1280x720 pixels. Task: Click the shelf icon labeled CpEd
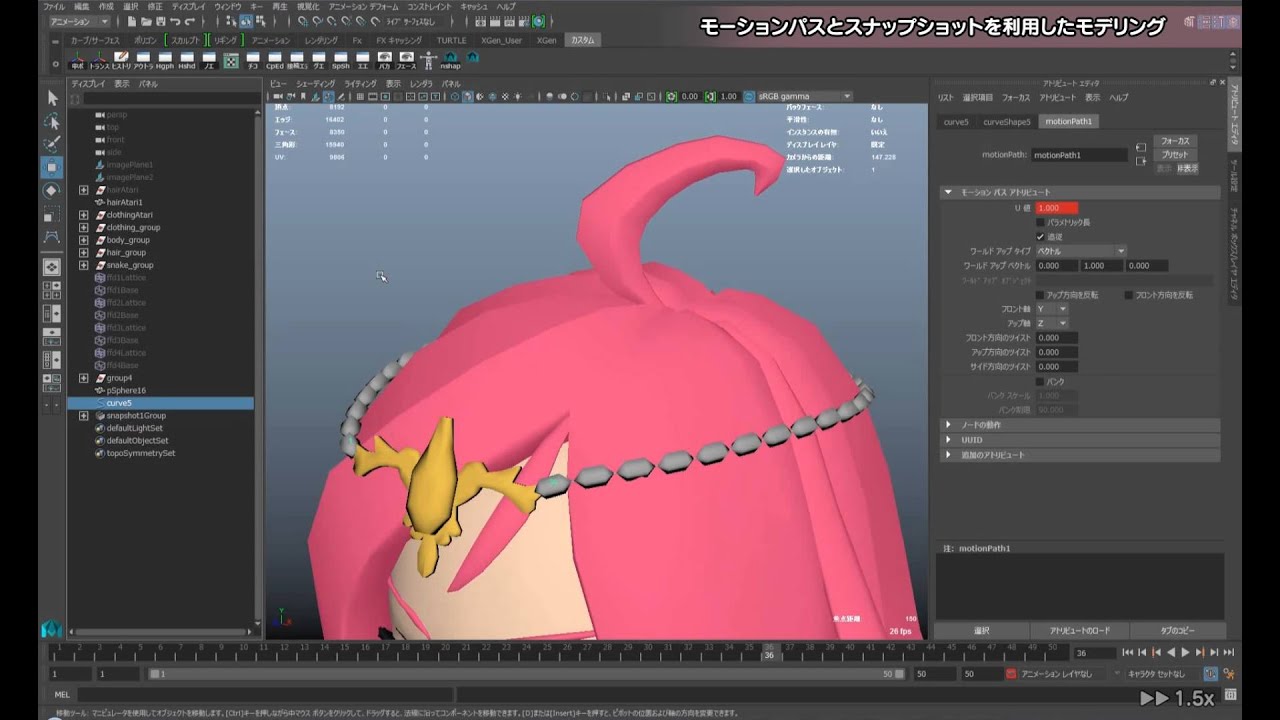[274, 60]
